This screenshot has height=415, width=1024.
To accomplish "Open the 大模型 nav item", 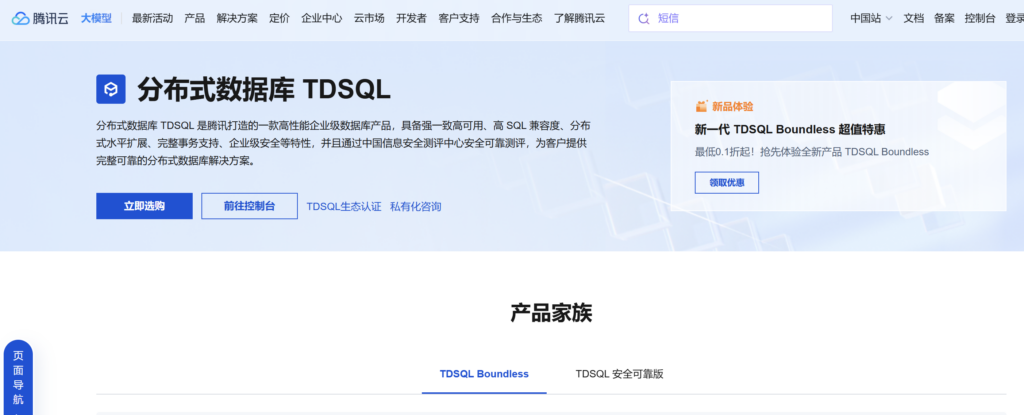I will point(96,18).
